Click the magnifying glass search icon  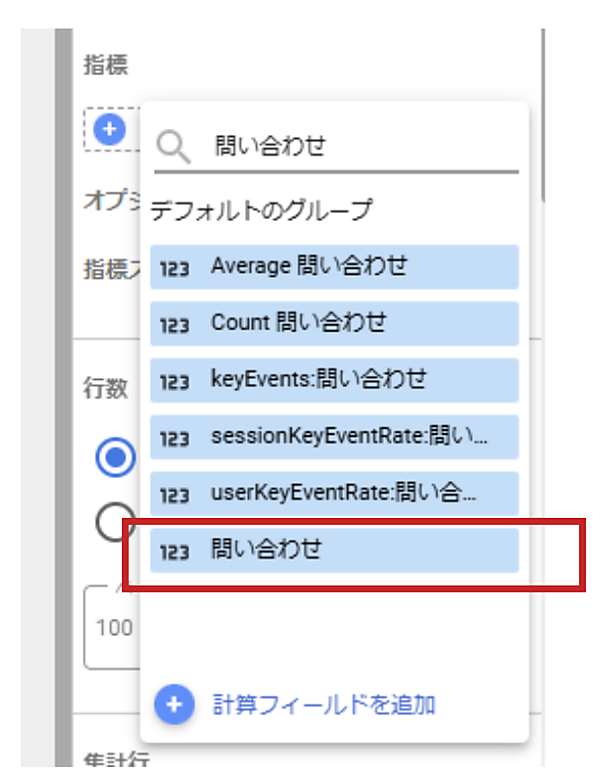174,147
